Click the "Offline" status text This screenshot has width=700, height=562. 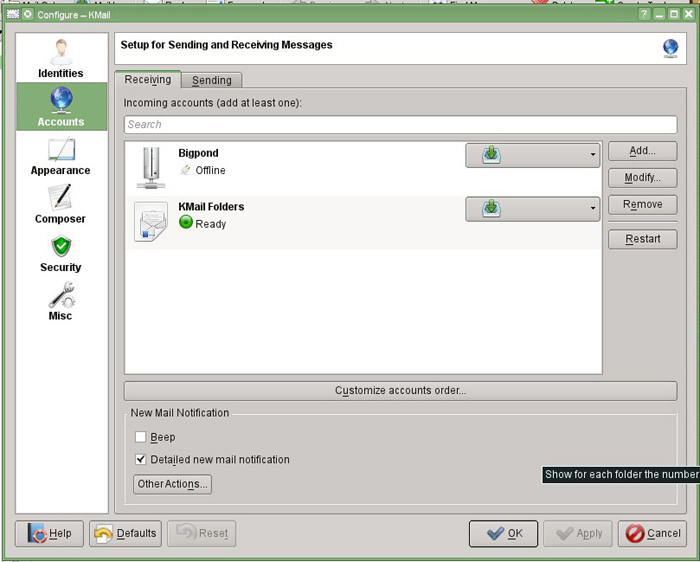pyautogui.click(x=210, y=171)
